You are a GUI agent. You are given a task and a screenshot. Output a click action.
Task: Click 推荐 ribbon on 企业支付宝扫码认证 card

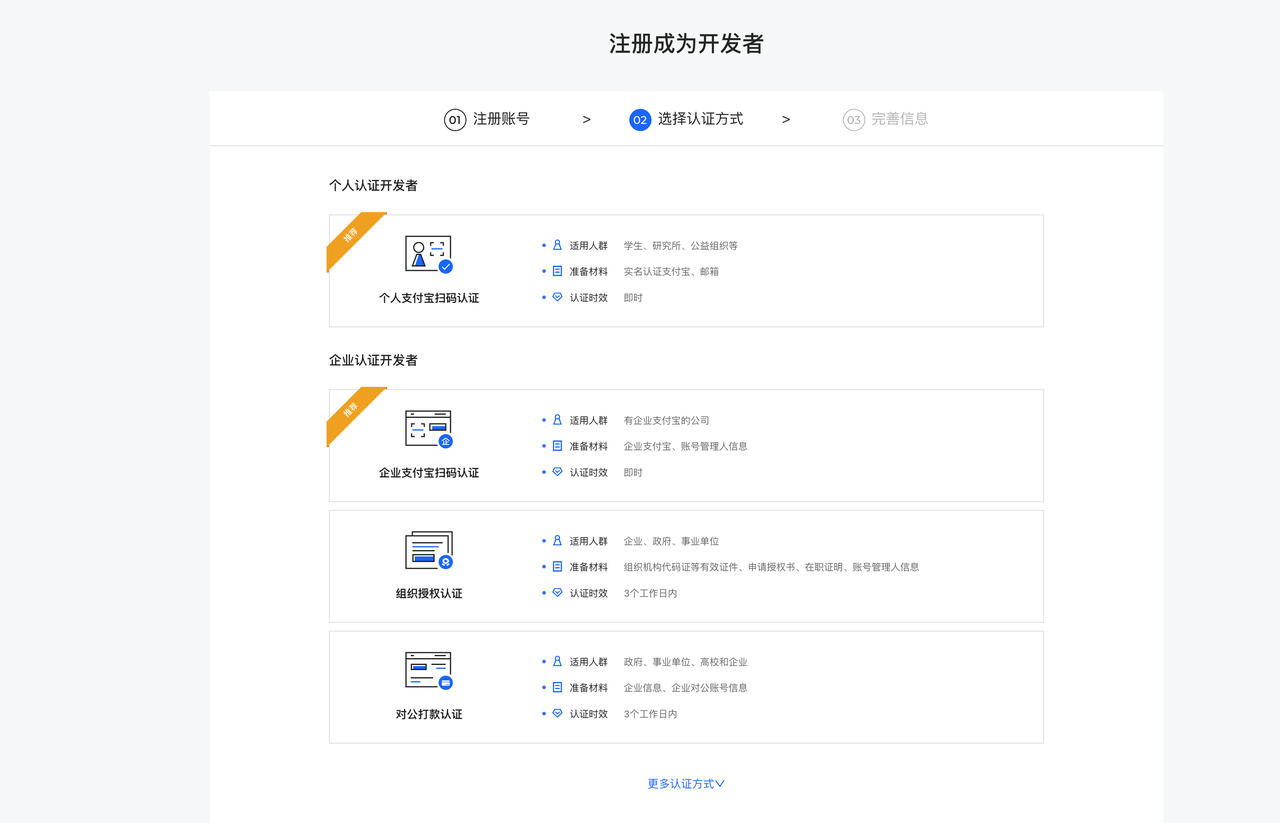pyautogui.click(x=352, y=413)
